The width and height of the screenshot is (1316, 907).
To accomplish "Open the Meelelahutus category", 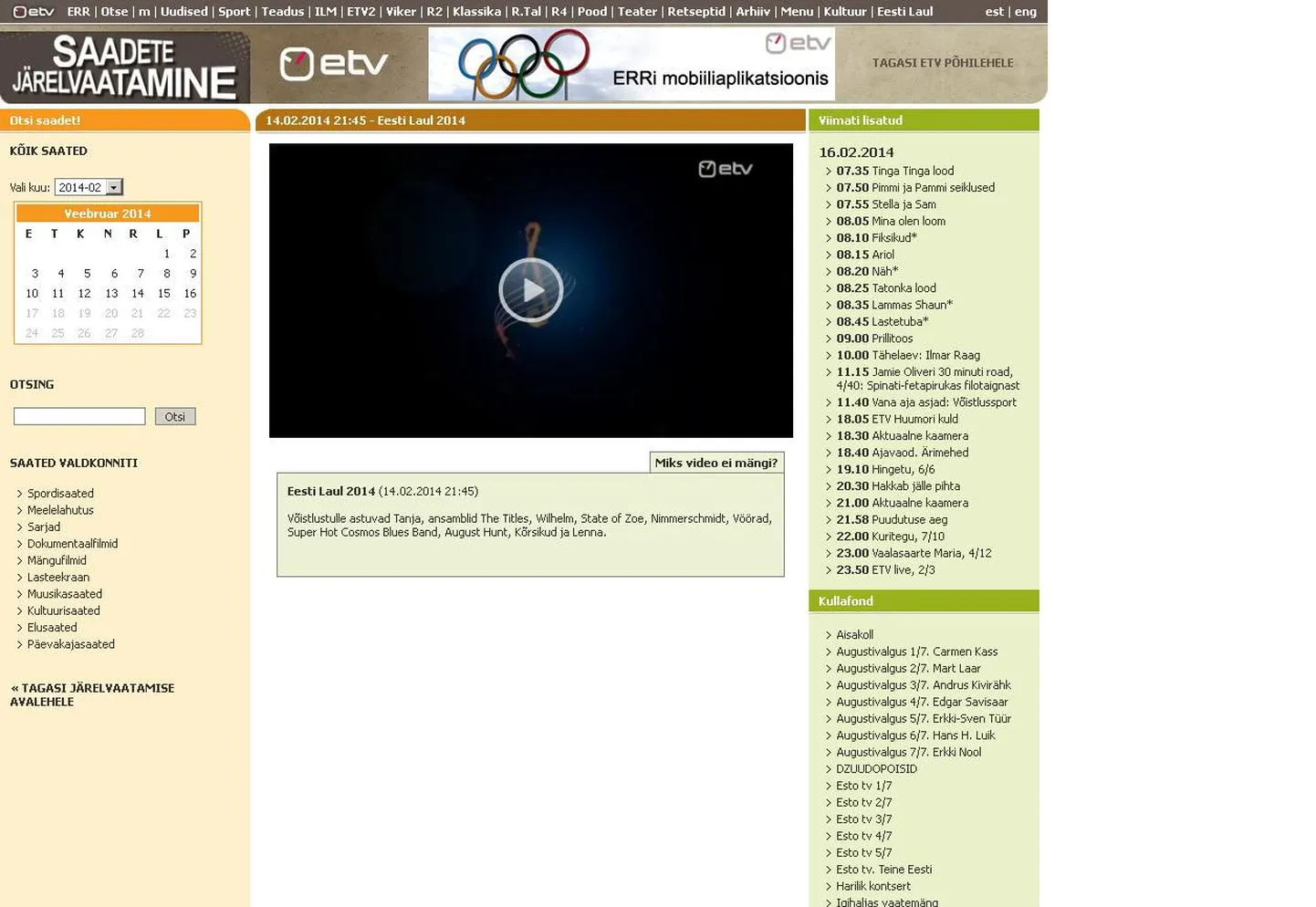I will coord(60,510).
